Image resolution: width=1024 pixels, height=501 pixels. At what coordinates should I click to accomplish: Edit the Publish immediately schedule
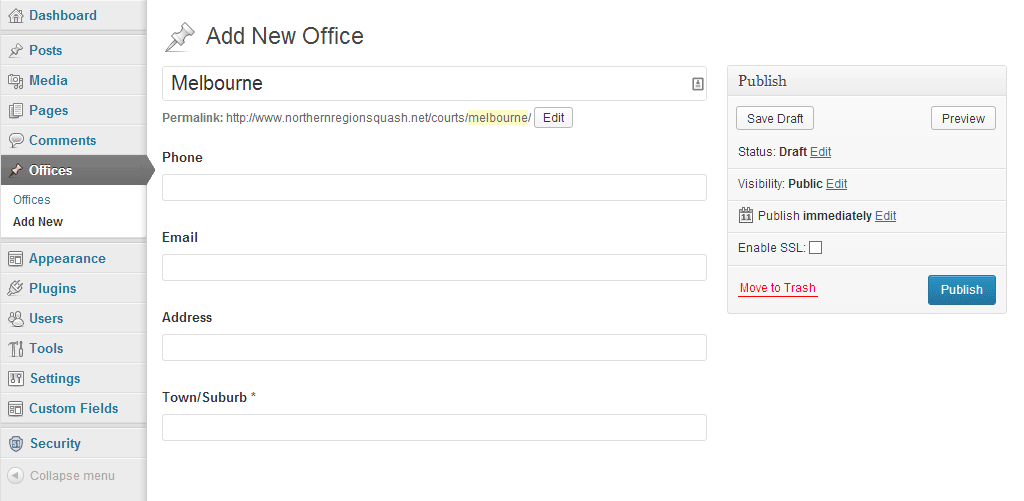pyautogui.click(x=885, y=216)
